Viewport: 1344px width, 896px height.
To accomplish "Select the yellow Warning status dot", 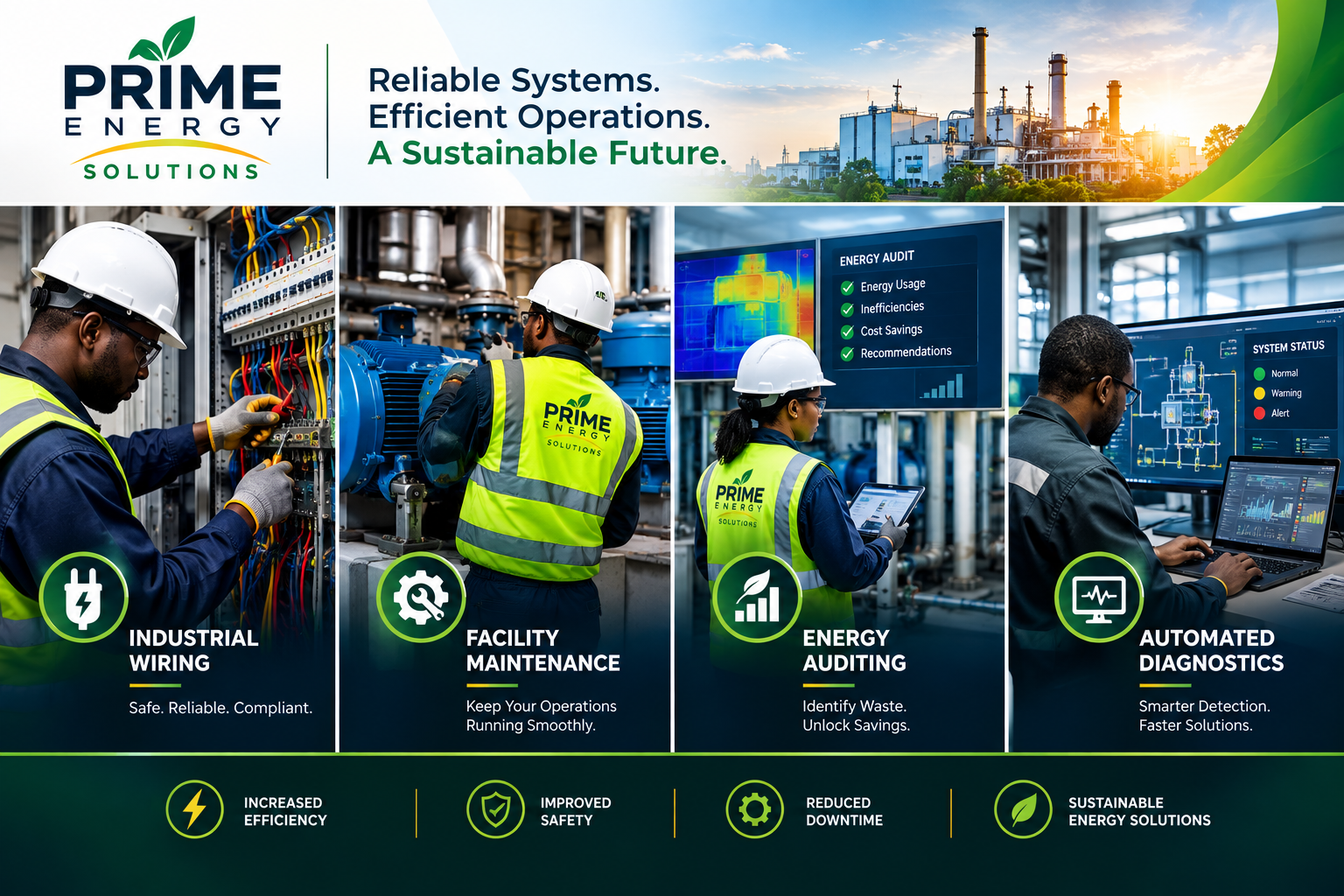I will coord(1260,395).
